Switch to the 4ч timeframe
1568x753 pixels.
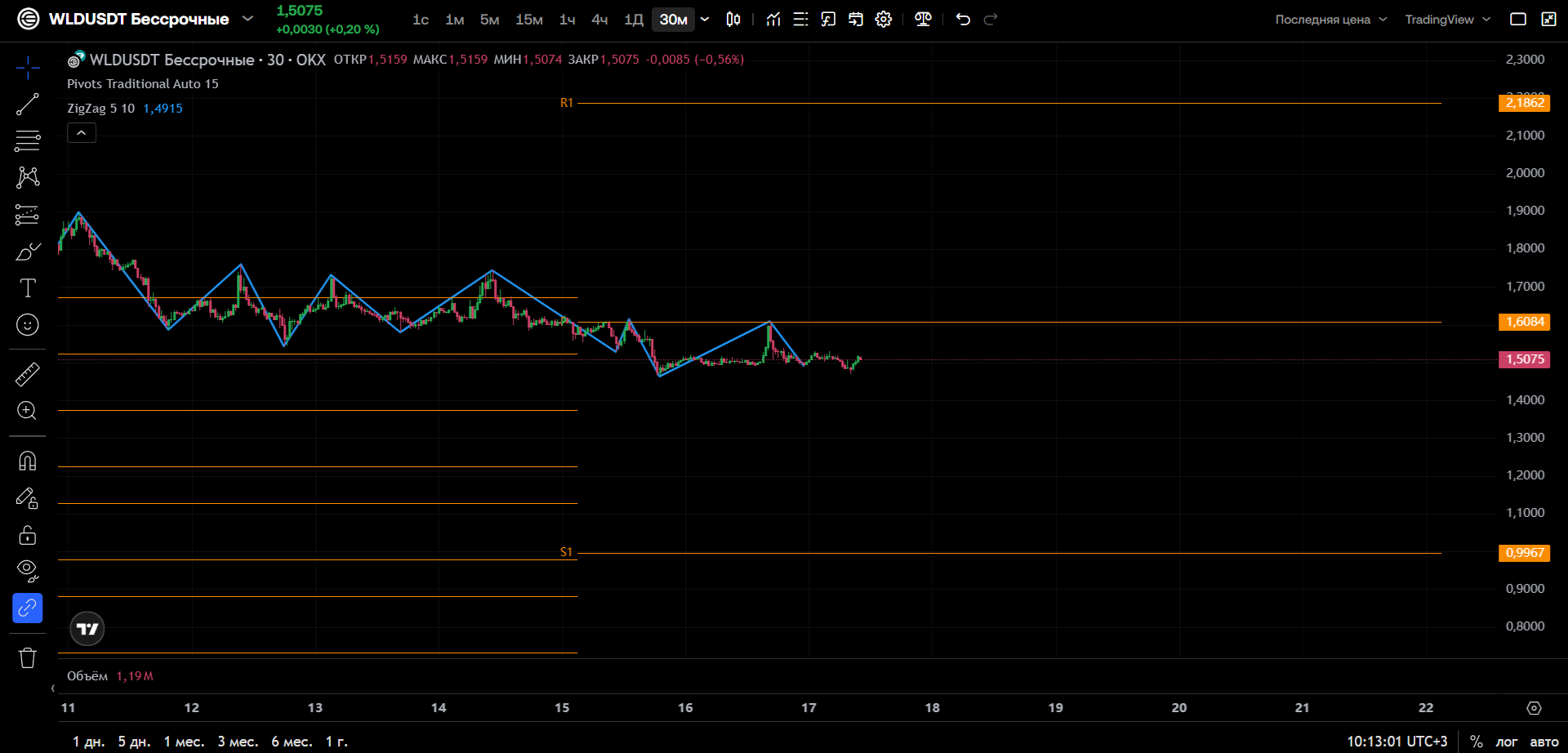click(599, 20)
